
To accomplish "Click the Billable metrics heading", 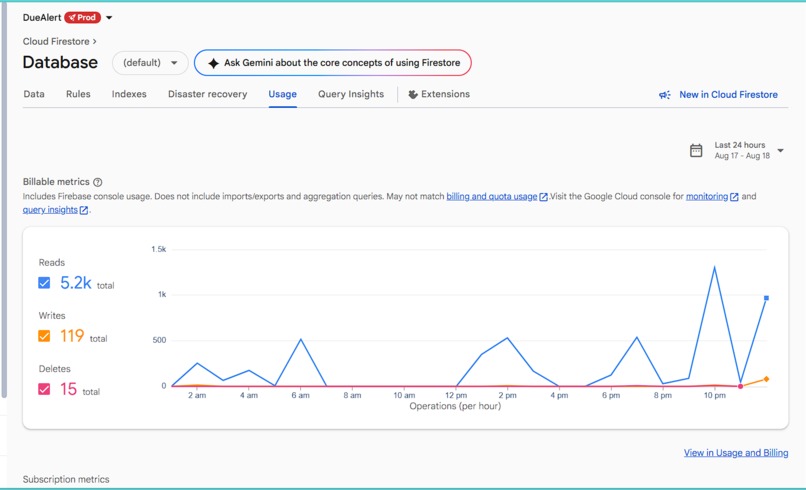I will click(56, 182).
